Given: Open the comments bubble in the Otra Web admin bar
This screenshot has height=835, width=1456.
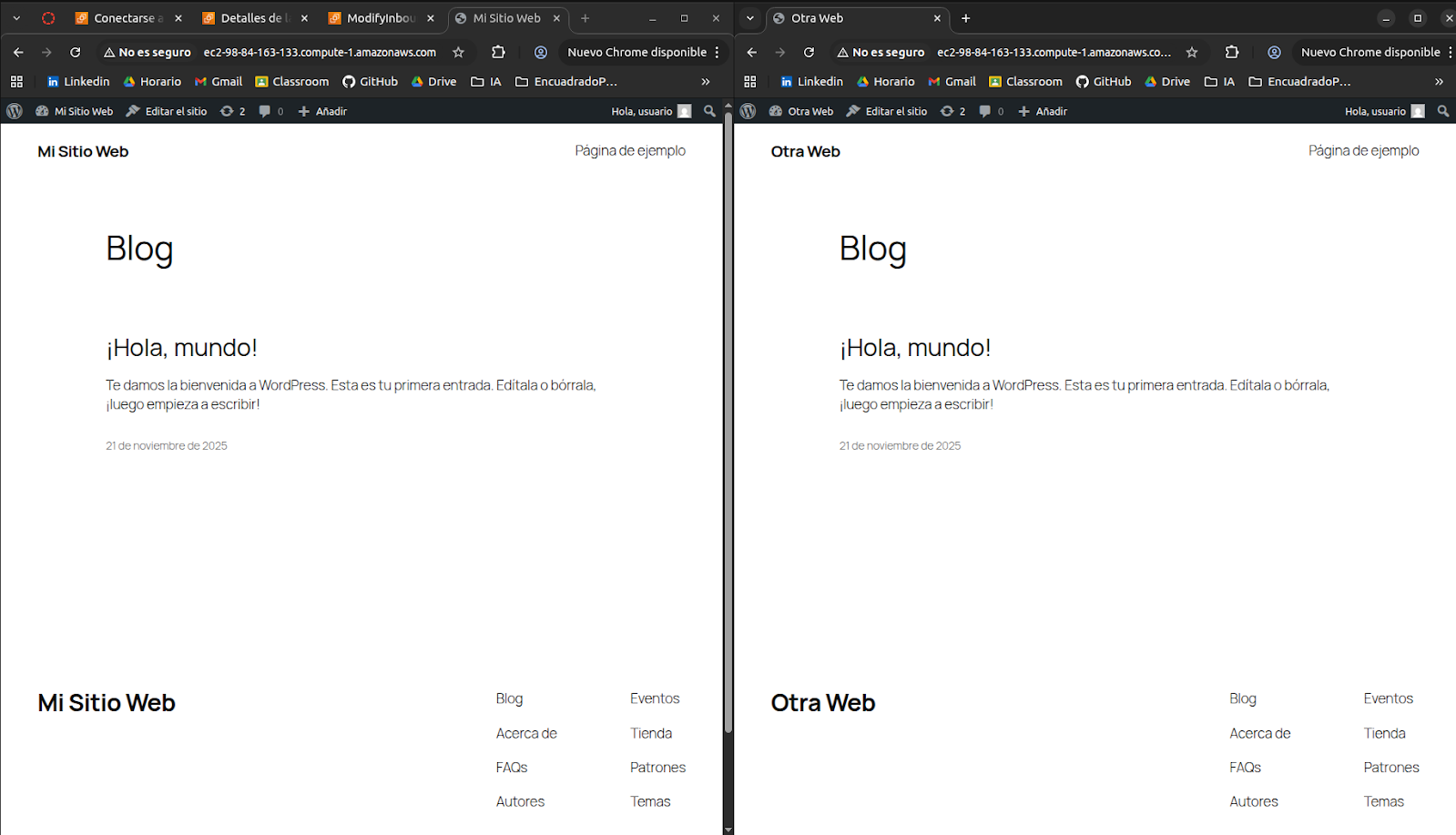Looking at the screenshot, I should pyautogui.click(x=992, y=111).
